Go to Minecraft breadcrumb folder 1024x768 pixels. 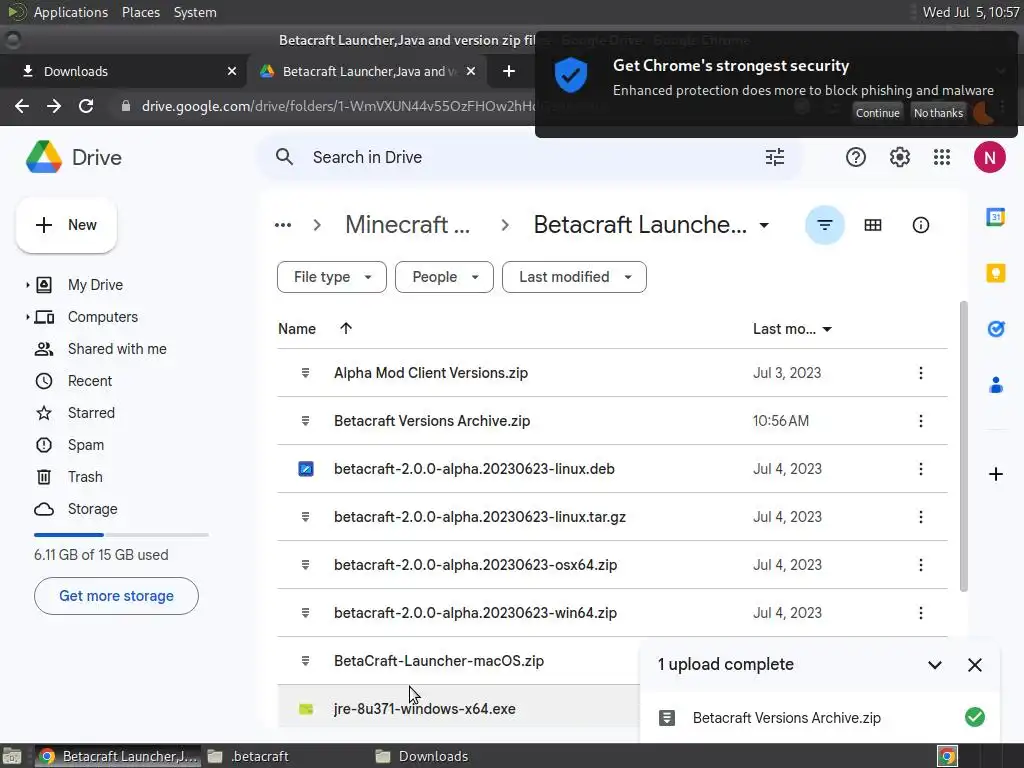[408, 225]
